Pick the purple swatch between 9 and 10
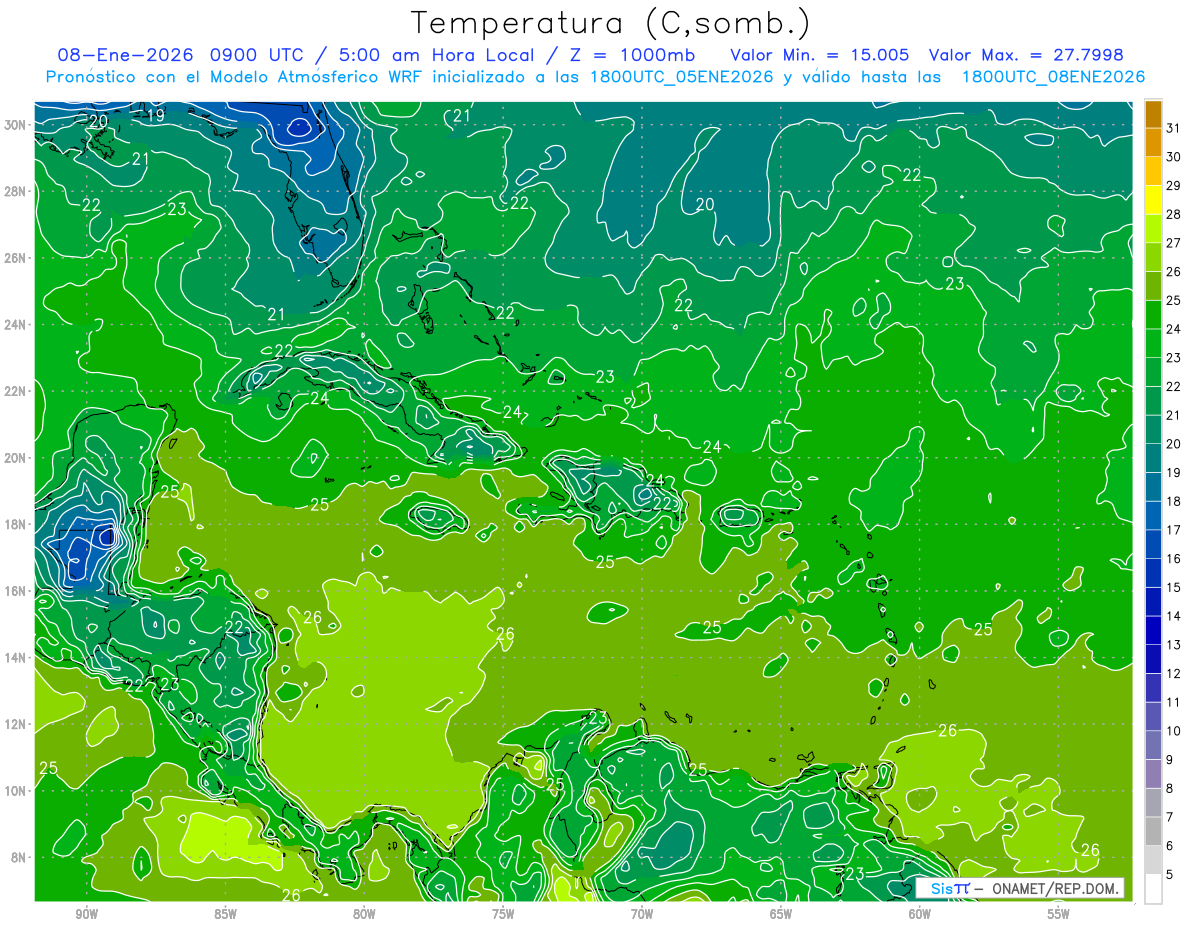 pyautogui.click(x=1153, y=745)
